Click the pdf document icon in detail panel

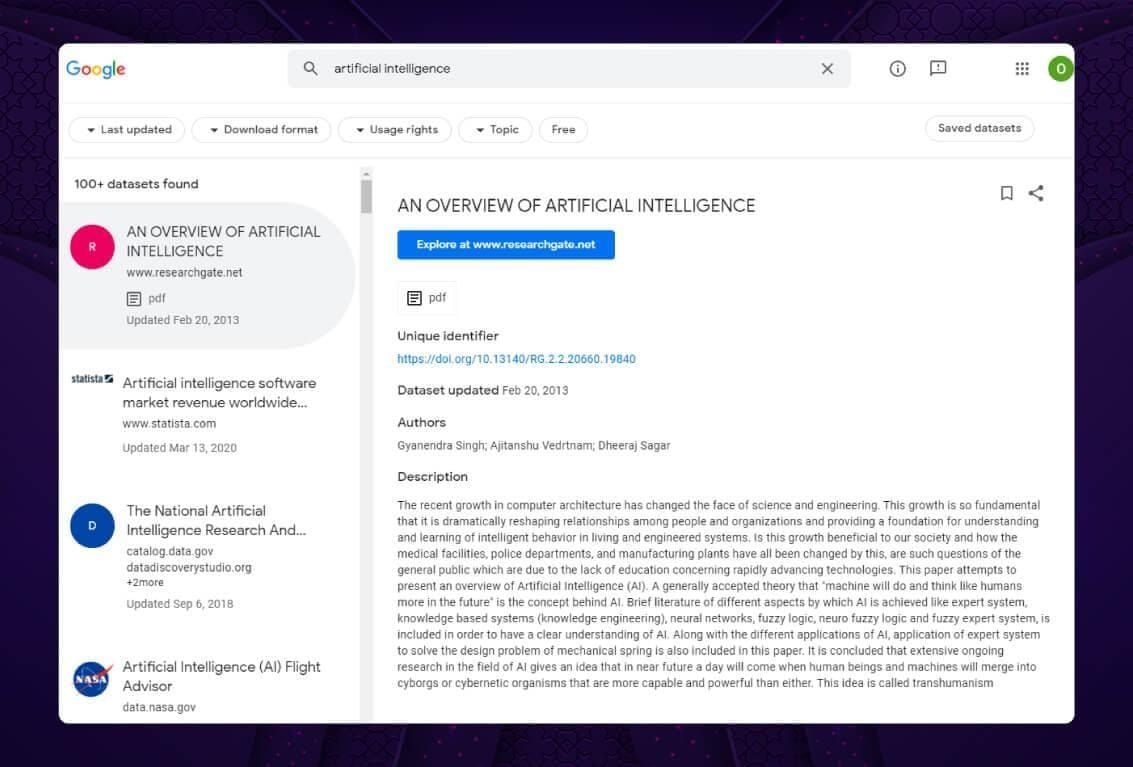tap(414, 298)
